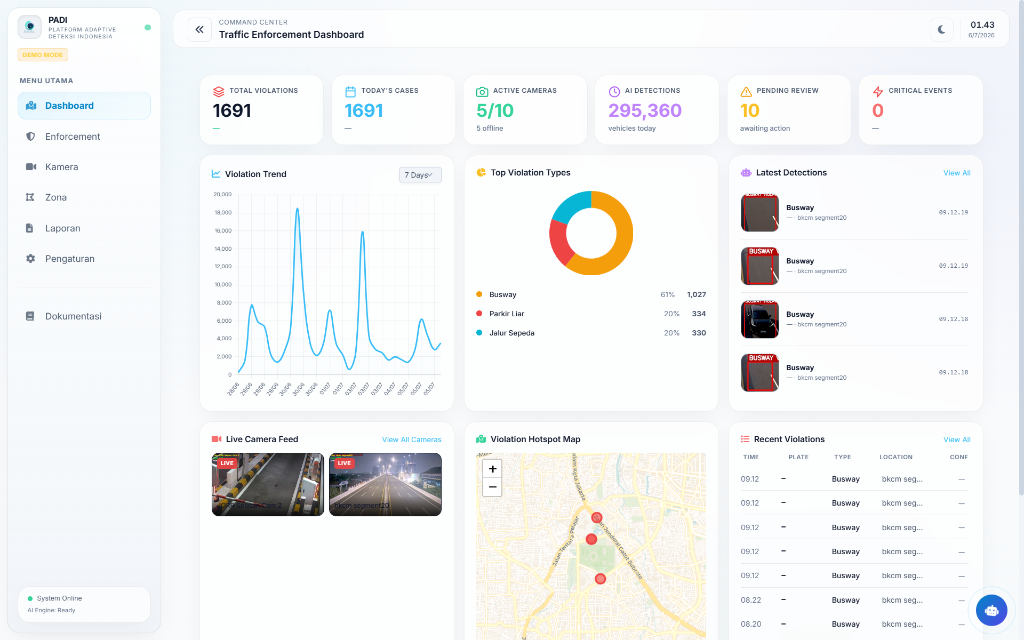Click the LOCATION column header

coord(896,457)
